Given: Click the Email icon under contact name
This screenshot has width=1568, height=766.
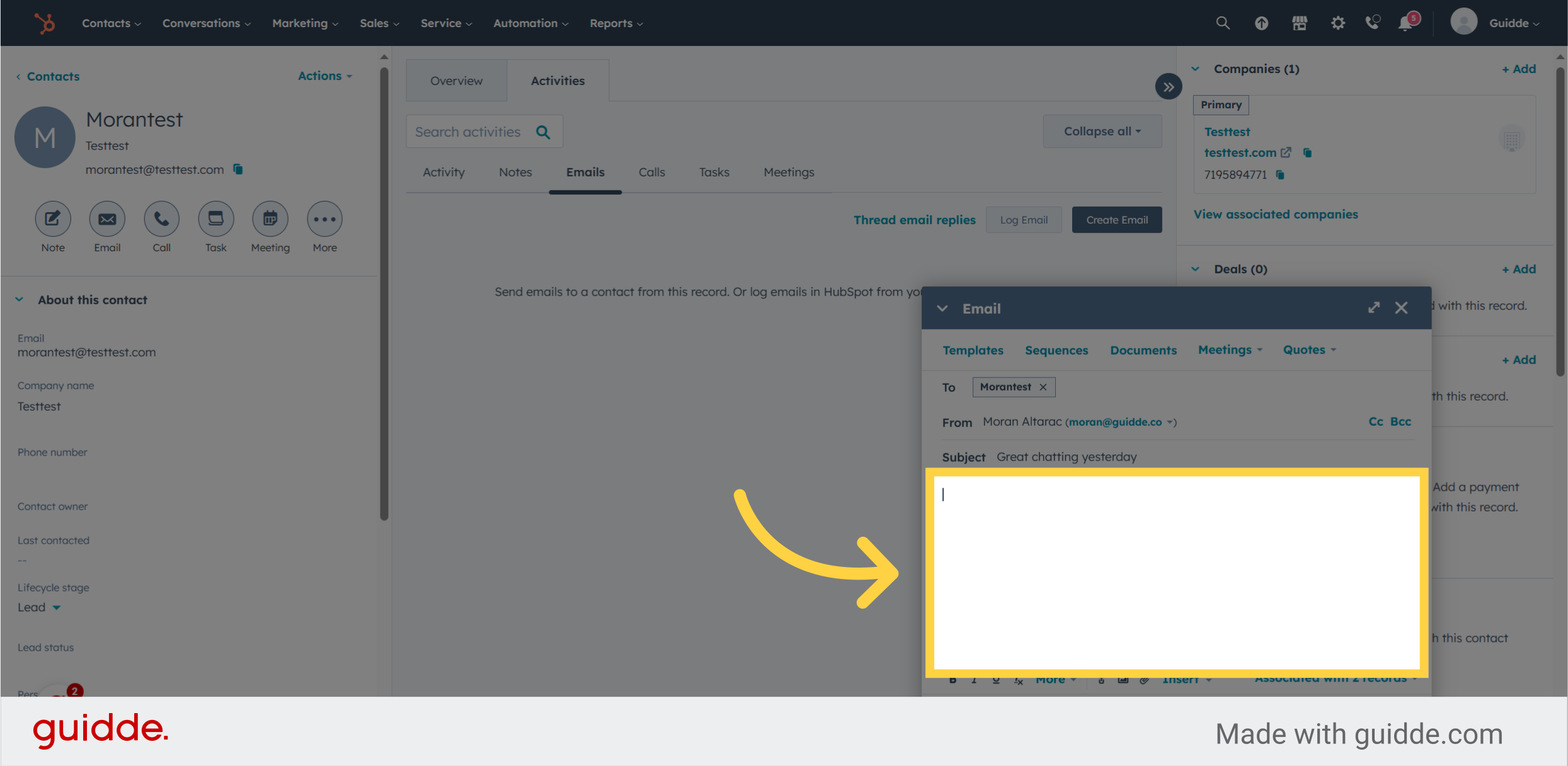Looking at the screenshot, I should [x=107, y=219].
